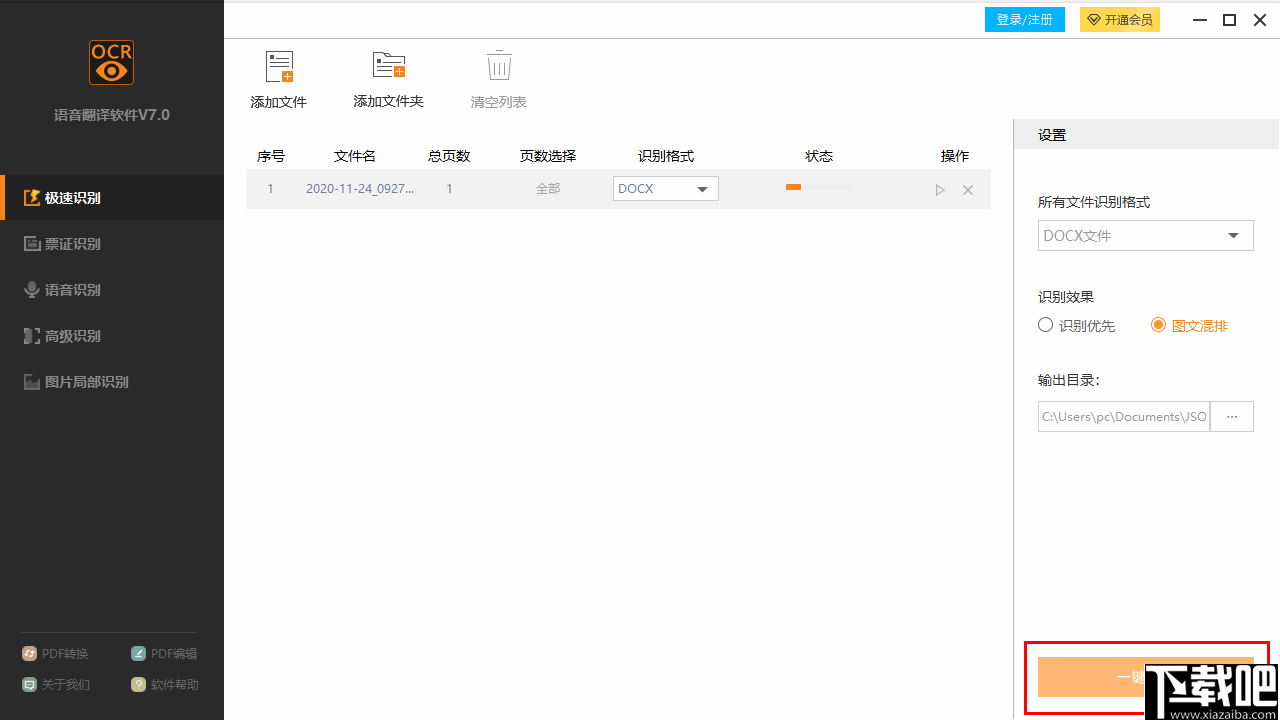Viewport: 1280px width, 720px height.
Task: Open the 软件帮助 help option
Action: (164, 684)
